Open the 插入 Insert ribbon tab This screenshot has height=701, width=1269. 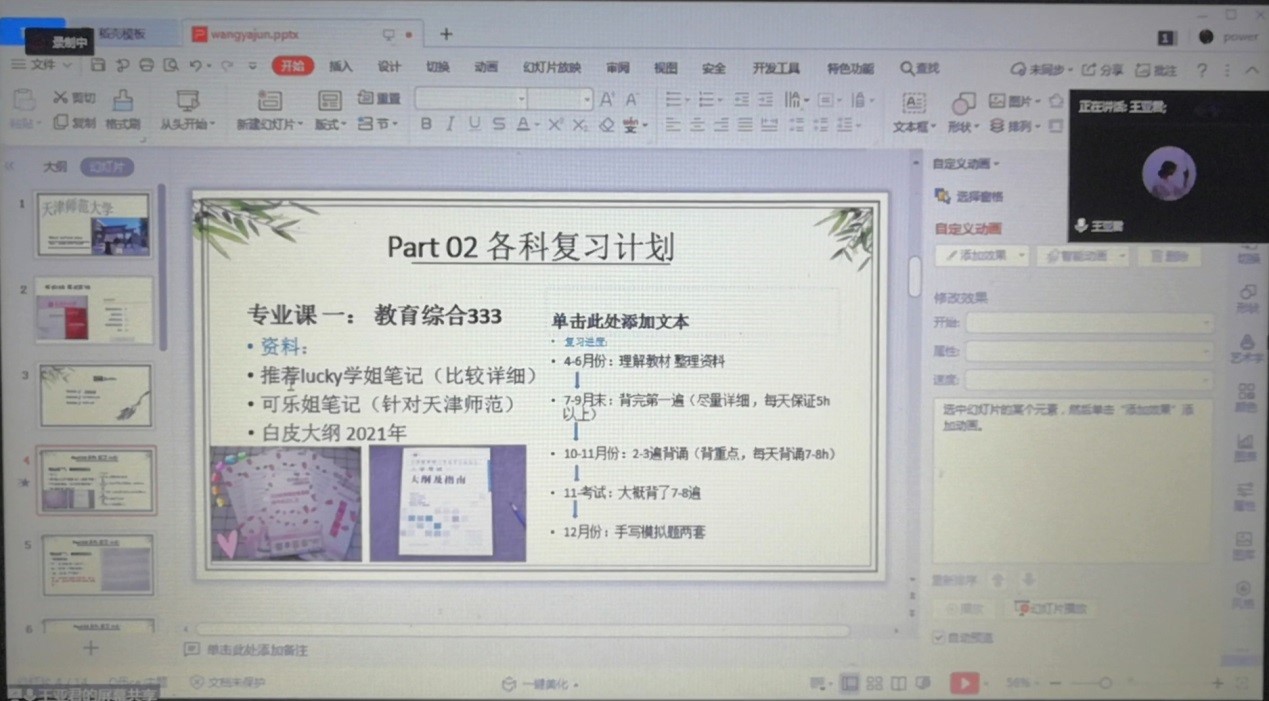coord(341,67)
